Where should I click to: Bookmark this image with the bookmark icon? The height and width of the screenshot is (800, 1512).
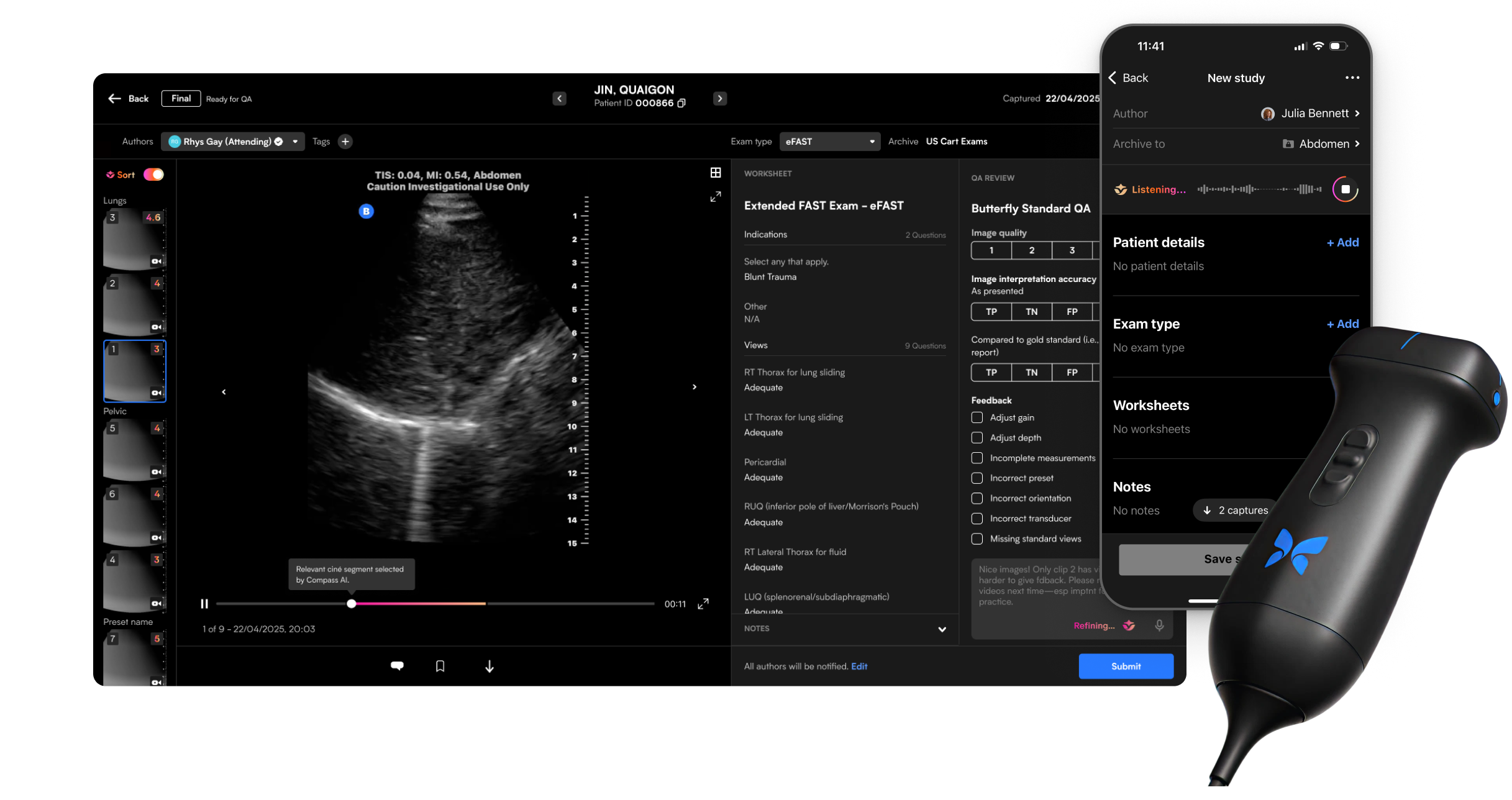pyautogui.click(x=440, y=666)
